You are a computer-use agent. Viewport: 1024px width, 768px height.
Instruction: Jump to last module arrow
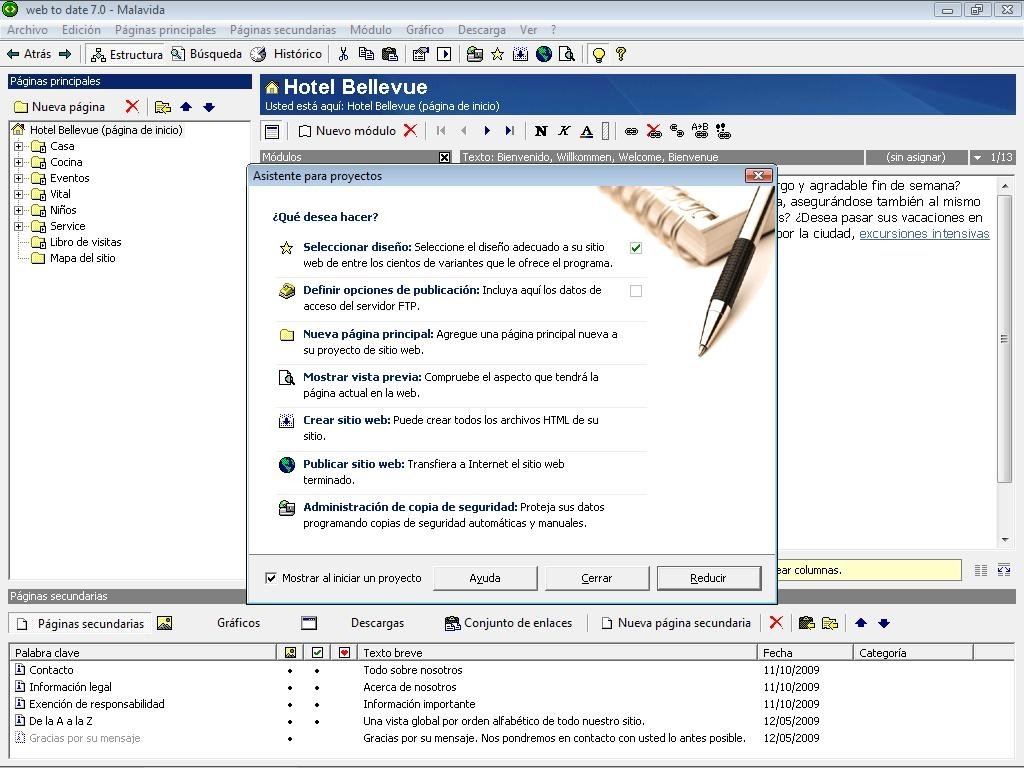[510, 131]
